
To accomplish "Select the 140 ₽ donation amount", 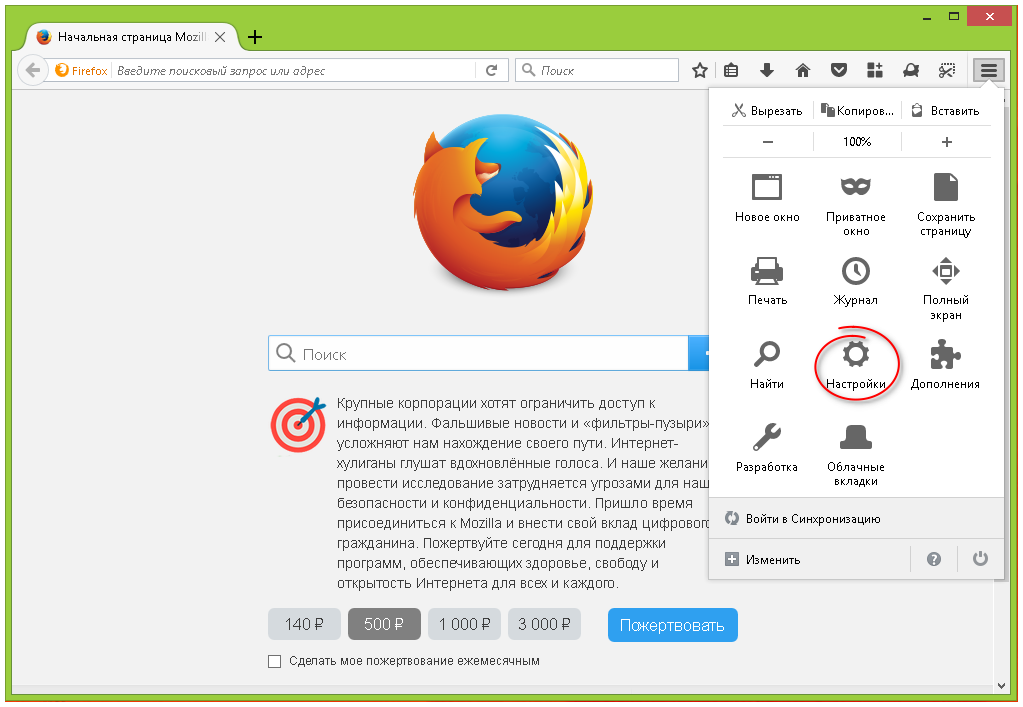I will [304, 624].
